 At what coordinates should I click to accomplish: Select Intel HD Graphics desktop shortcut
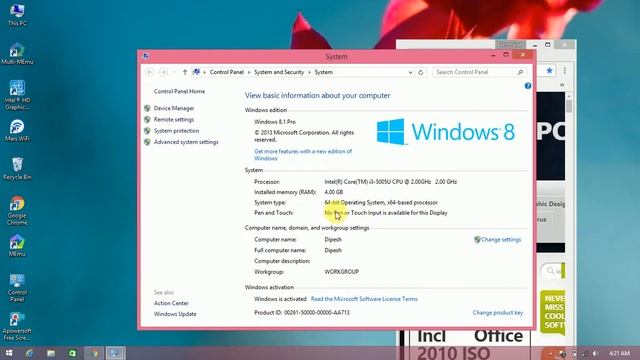tap(17, 95)
